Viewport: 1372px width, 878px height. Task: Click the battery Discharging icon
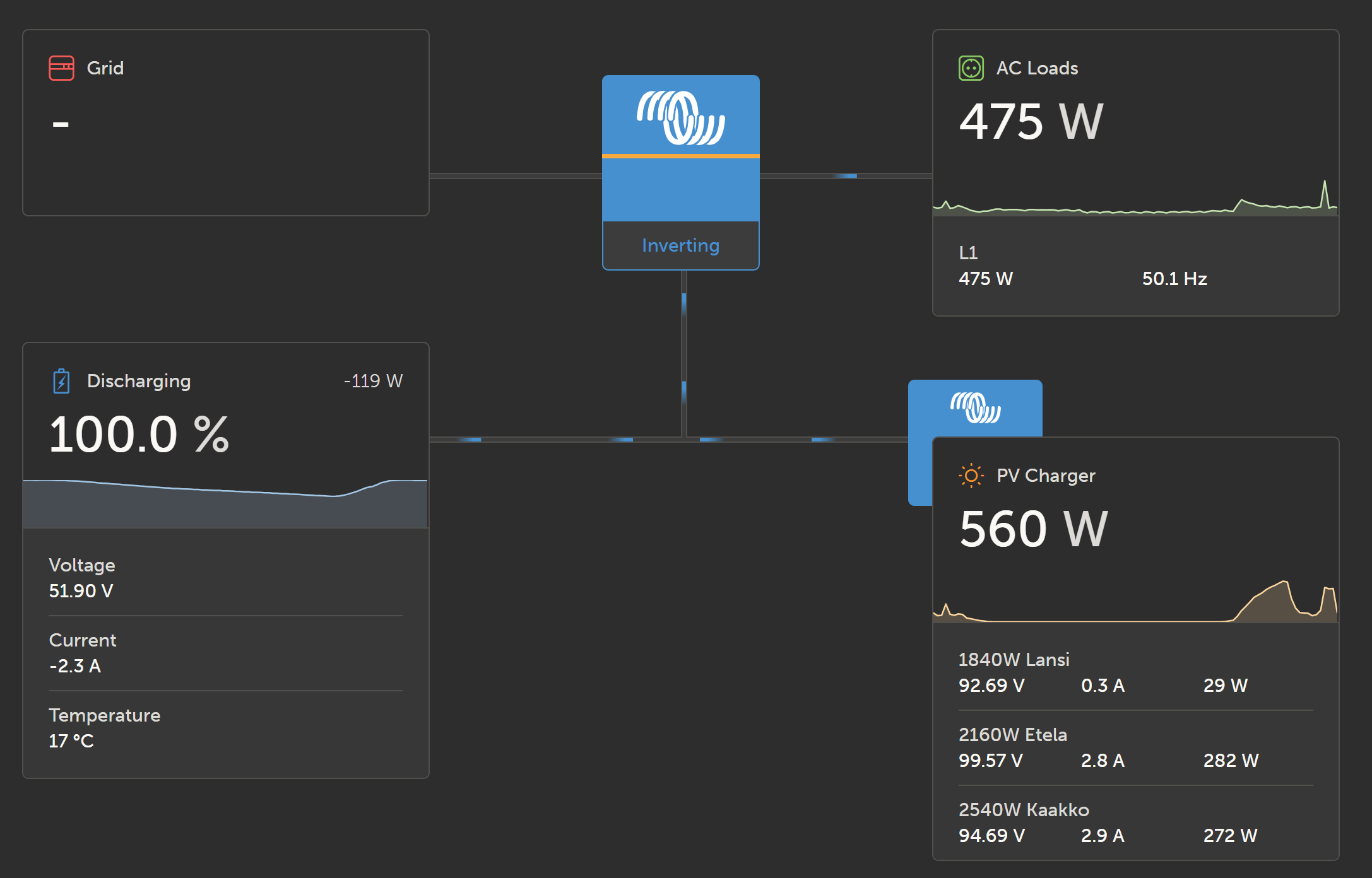click(61, 381)
